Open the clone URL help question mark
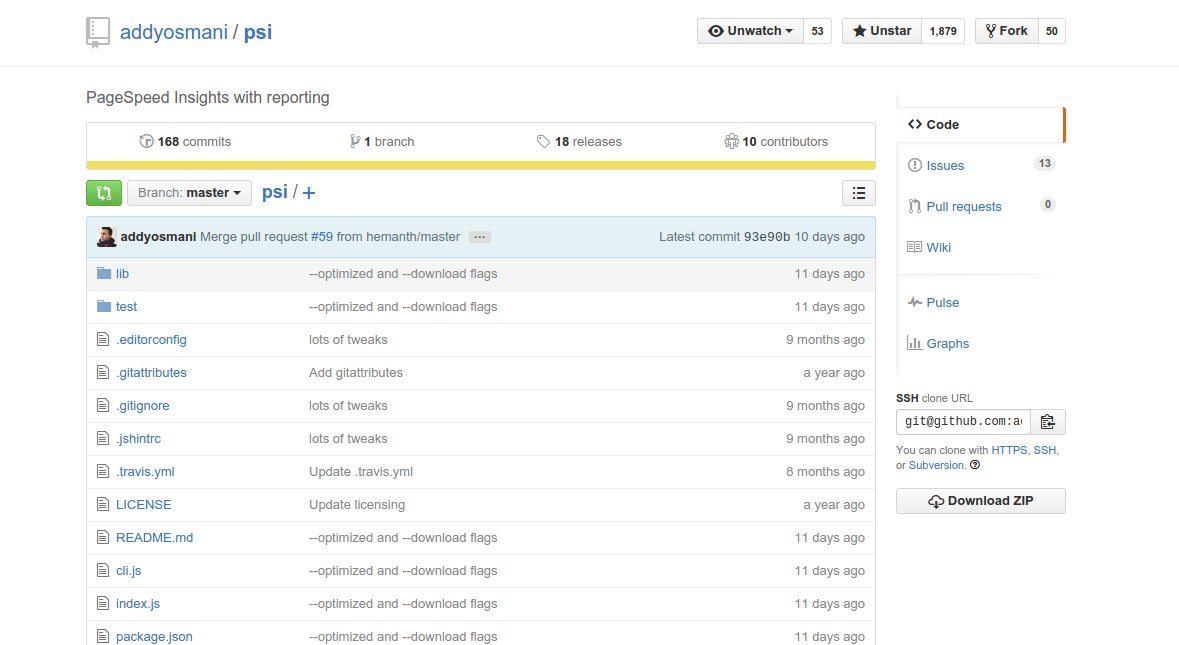 pyautogui.click(x=975, y=465)
